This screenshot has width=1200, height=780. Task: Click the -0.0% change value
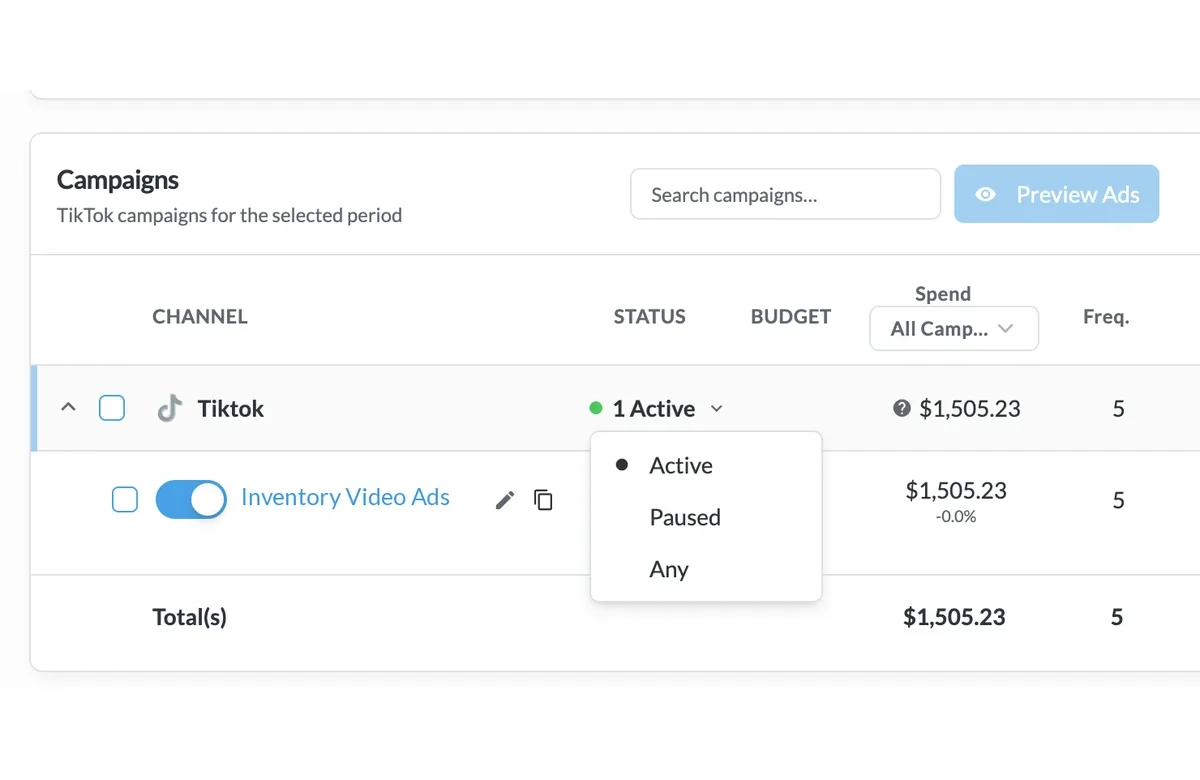[956, 517]
